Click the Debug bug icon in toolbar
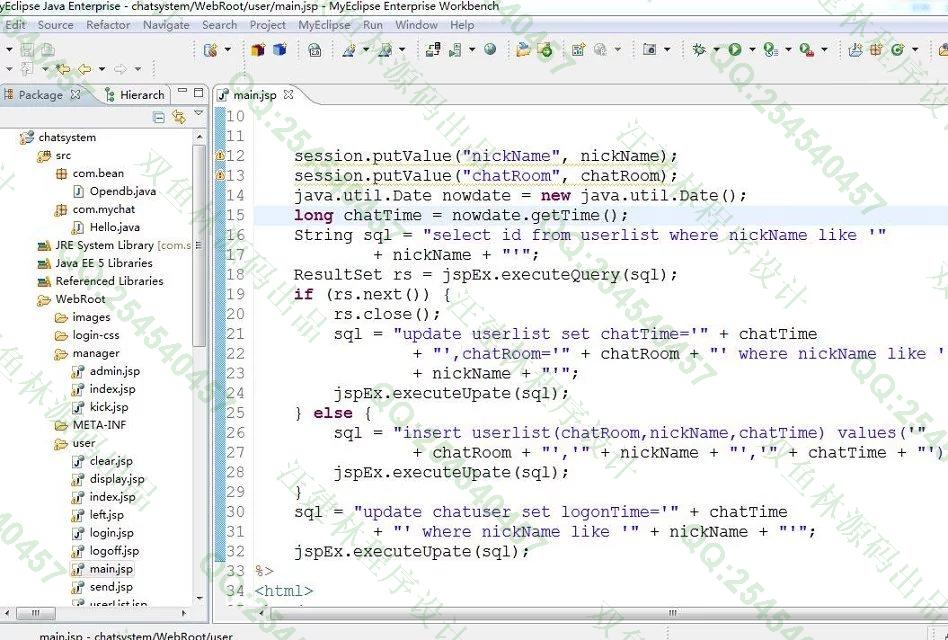Screen dimensions: 948x640 (699, 49)
